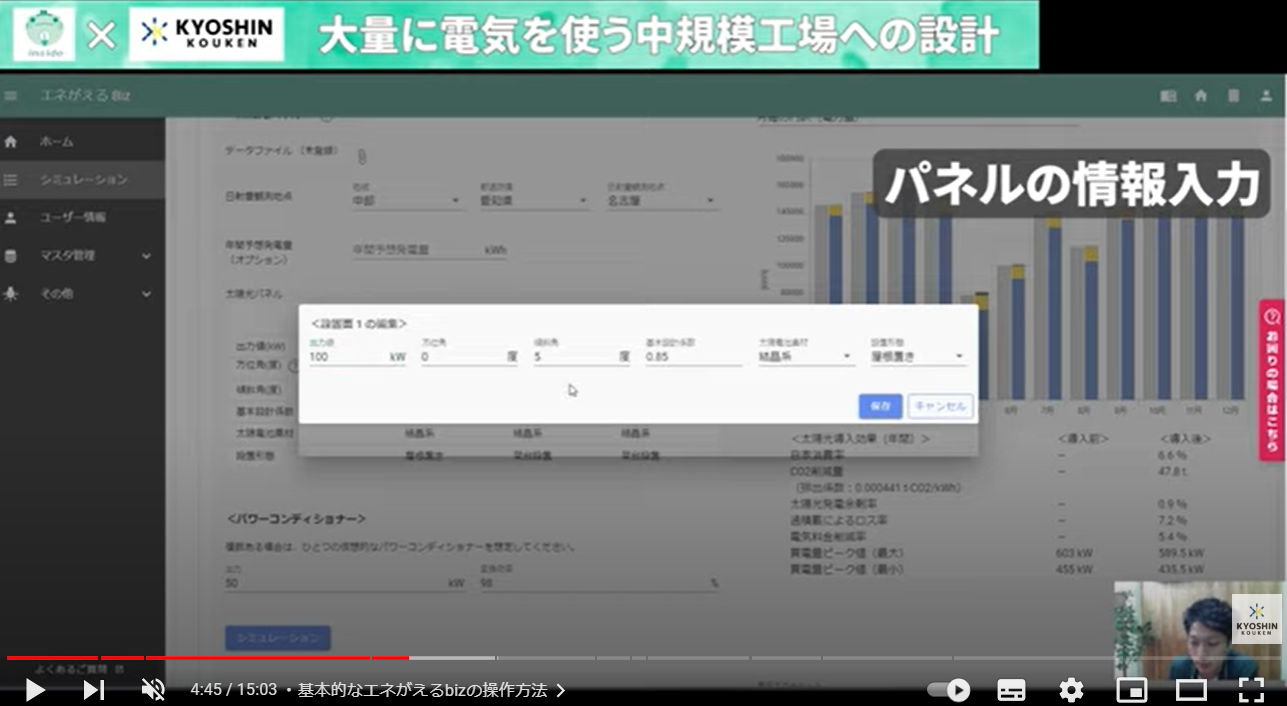Click the エネがえる biz header title
This screenshot has width=1287, height=706.
[86, 96]
